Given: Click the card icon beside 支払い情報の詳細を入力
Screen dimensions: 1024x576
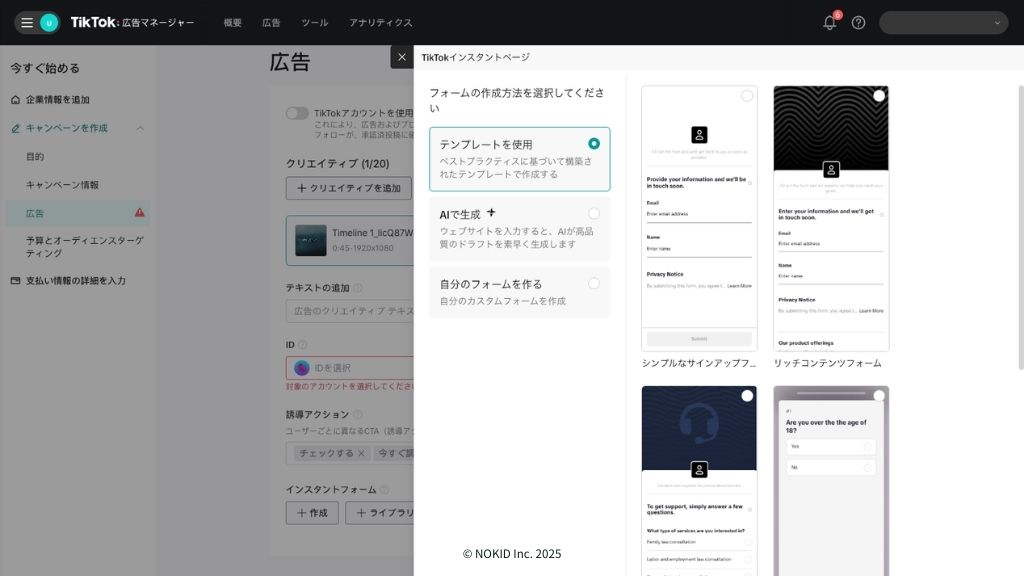Looking at the screenshot, I should pos(16,281).
